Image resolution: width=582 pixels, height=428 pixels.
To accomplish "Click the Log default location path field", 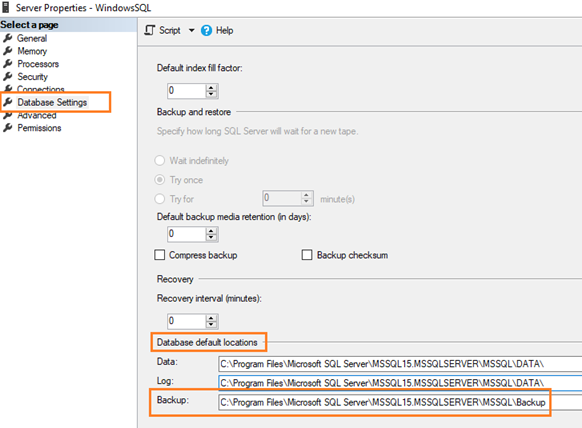I will click(x=400, y=383).
